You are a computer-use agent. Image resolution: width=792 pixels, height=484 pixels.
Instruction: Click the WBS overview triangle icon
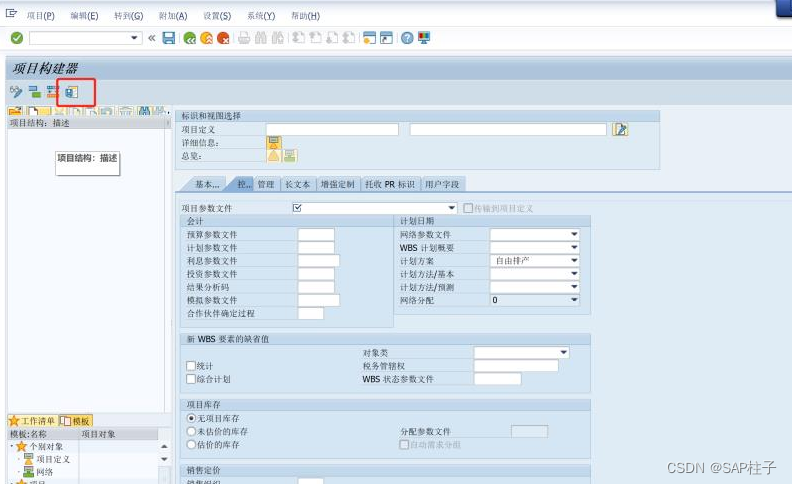[274, 156]
